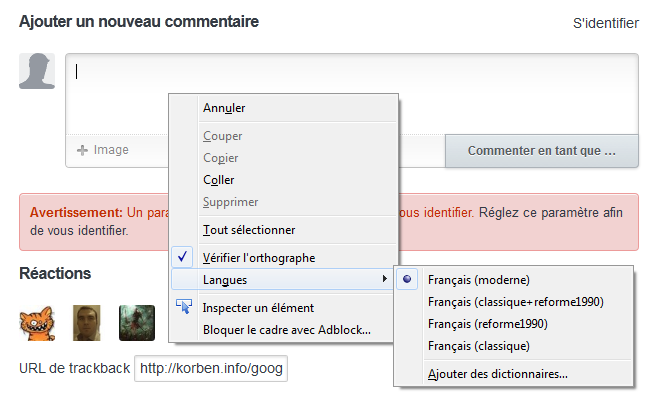Click the Inspecter un élément cursor icon
659x402 pixels.
tap(183, 308)
